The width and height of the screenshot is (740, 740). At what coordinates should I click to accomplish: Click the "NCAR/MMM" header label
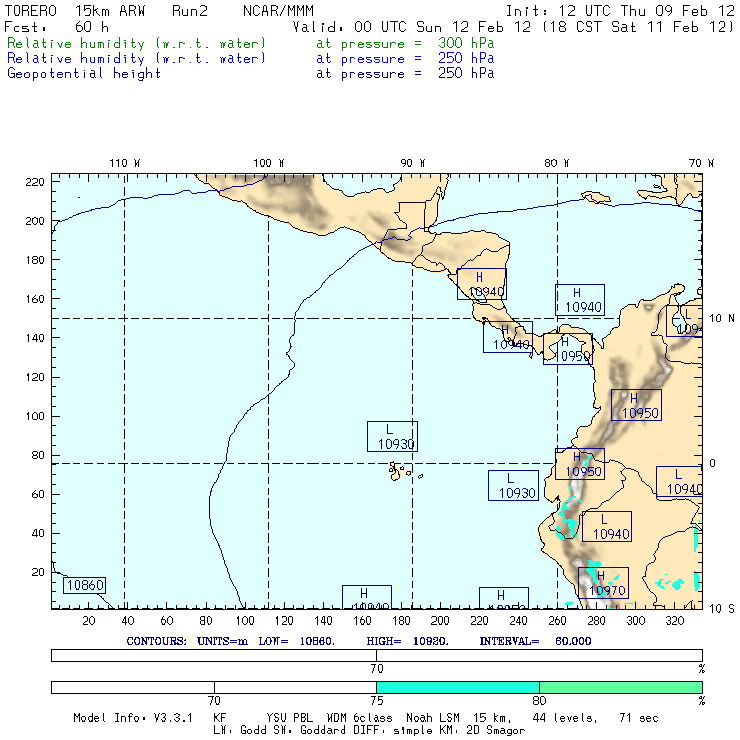(x=278, y=11)
